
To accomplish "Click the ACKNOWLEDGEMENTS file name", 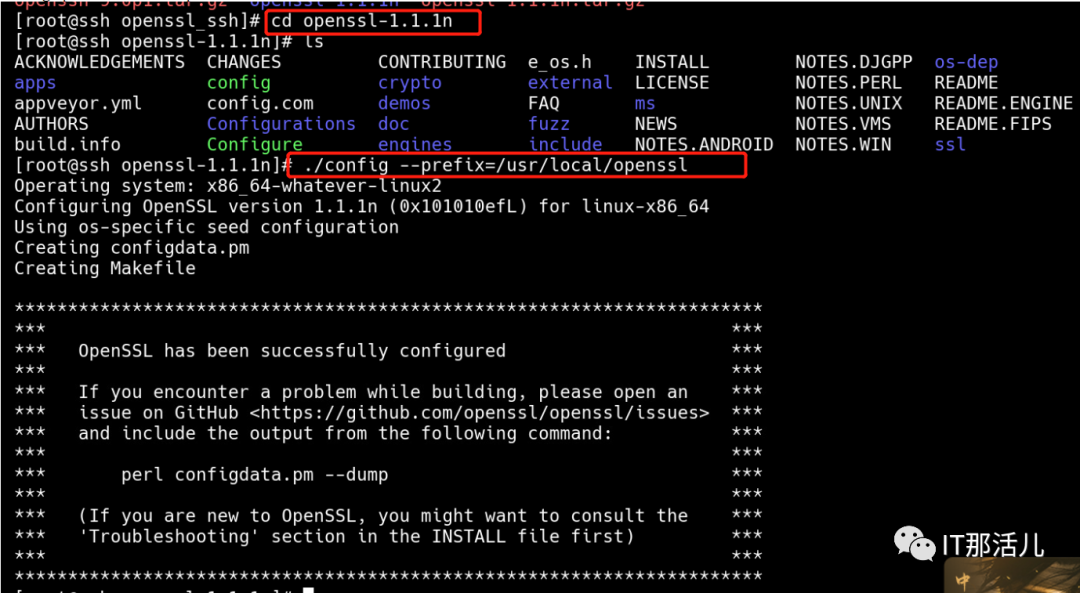I will pos(100,62).
